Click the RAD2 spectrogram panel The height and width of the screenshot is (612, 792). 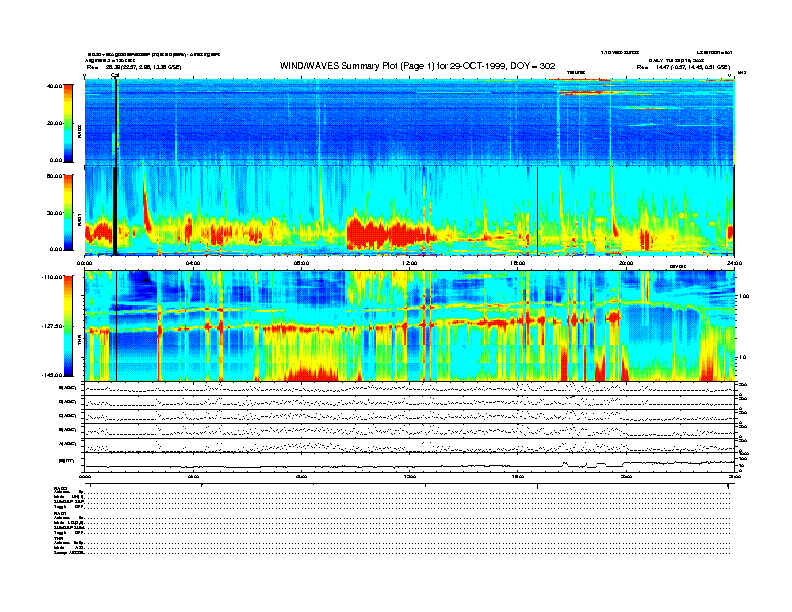pyautogui.click(x=409, y=121)
